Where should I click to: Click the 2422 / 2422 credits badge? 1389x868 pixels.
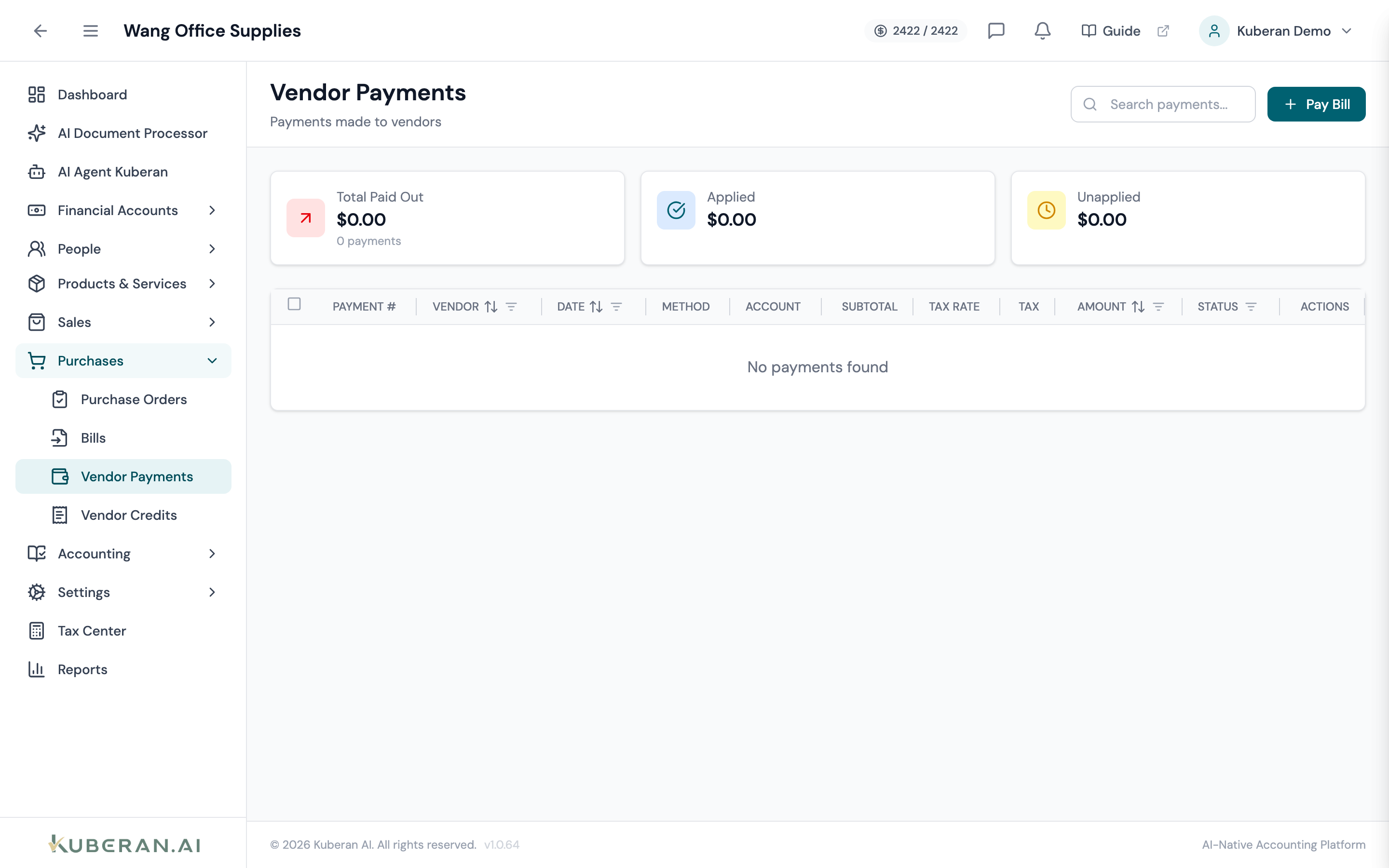pyautogui.click(x=915, y=30)
